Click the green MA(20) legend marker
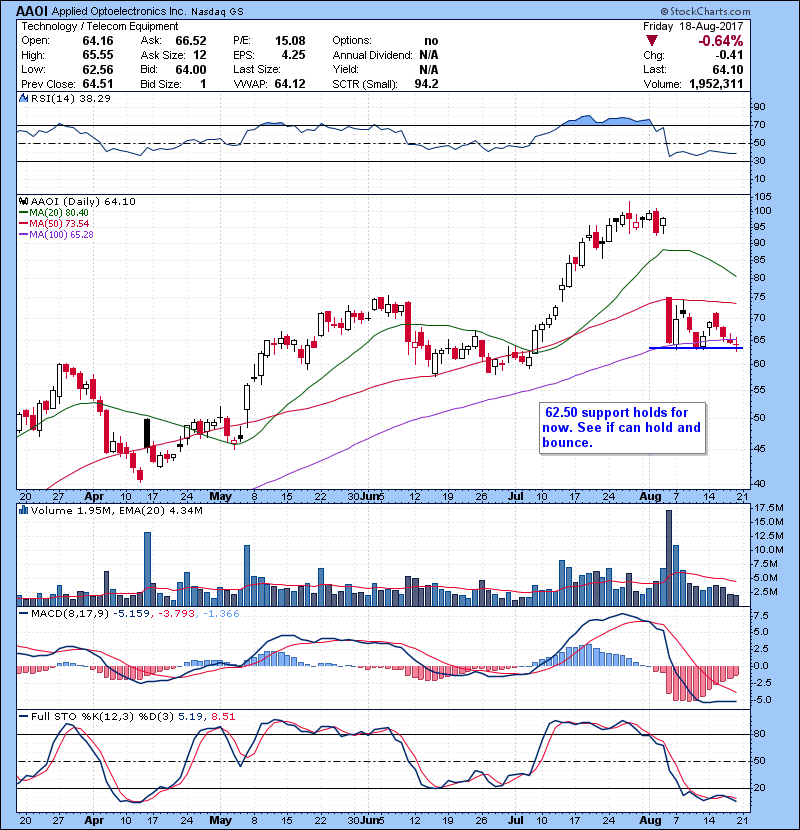The height and width of the screenshot is (830, 800). [22, 212]
